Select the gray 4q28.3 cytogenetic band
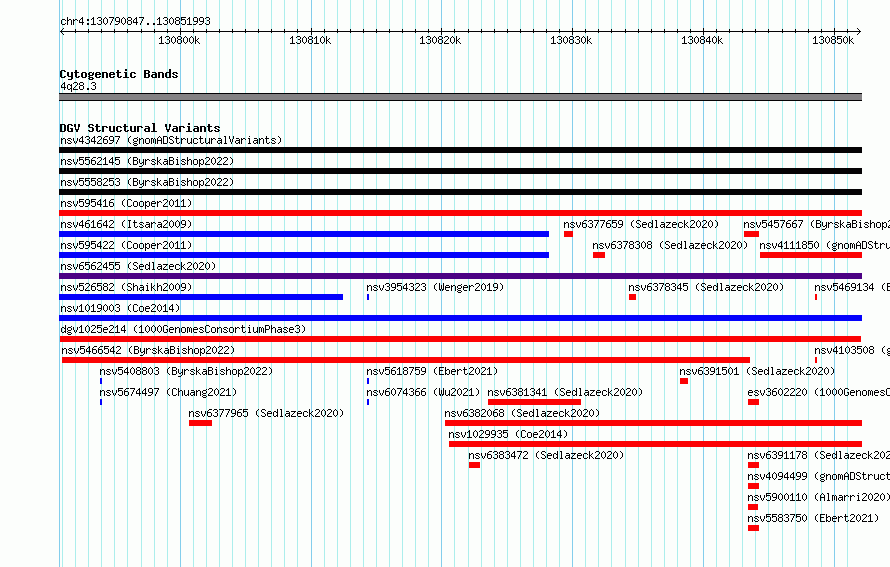Image resolution: width=890 pixels, height=567 pixels. pos(460,98)
